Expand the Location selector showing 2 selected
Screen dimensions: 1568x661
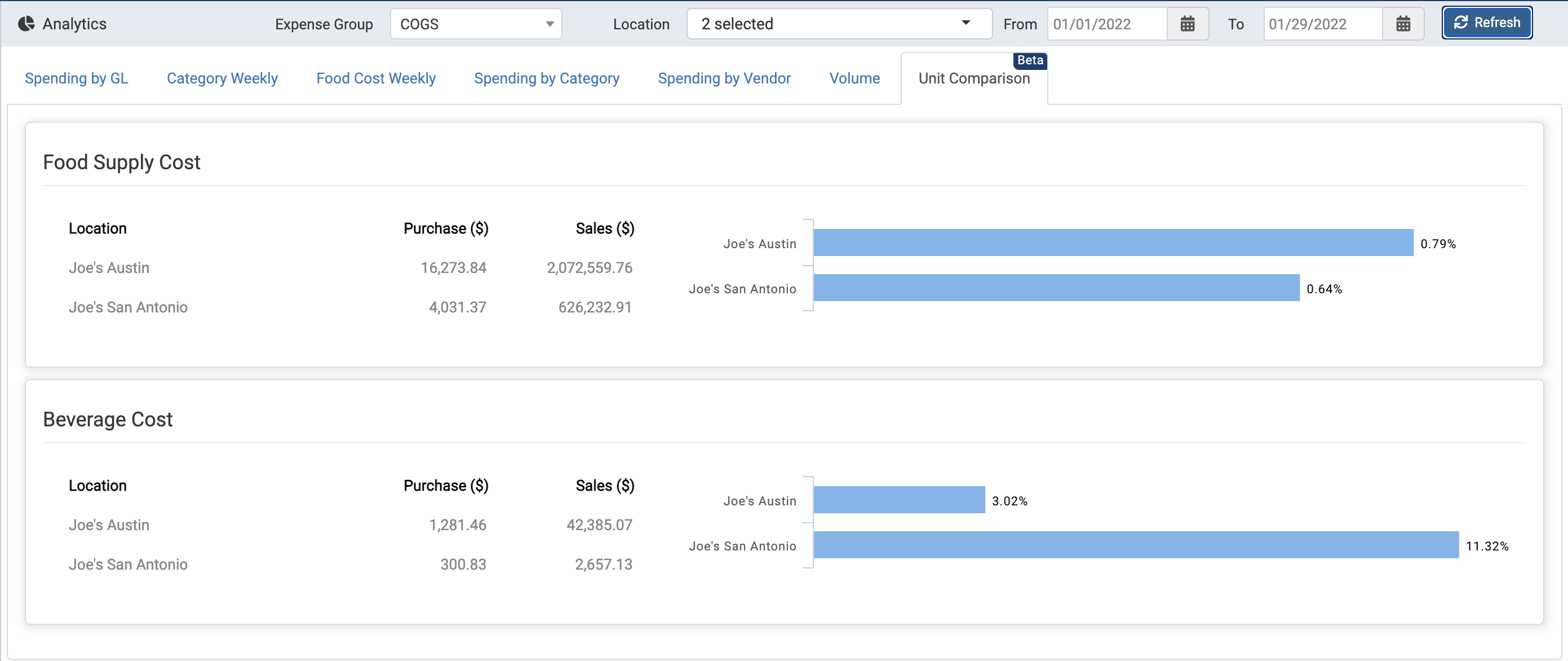tap(838, 24)
